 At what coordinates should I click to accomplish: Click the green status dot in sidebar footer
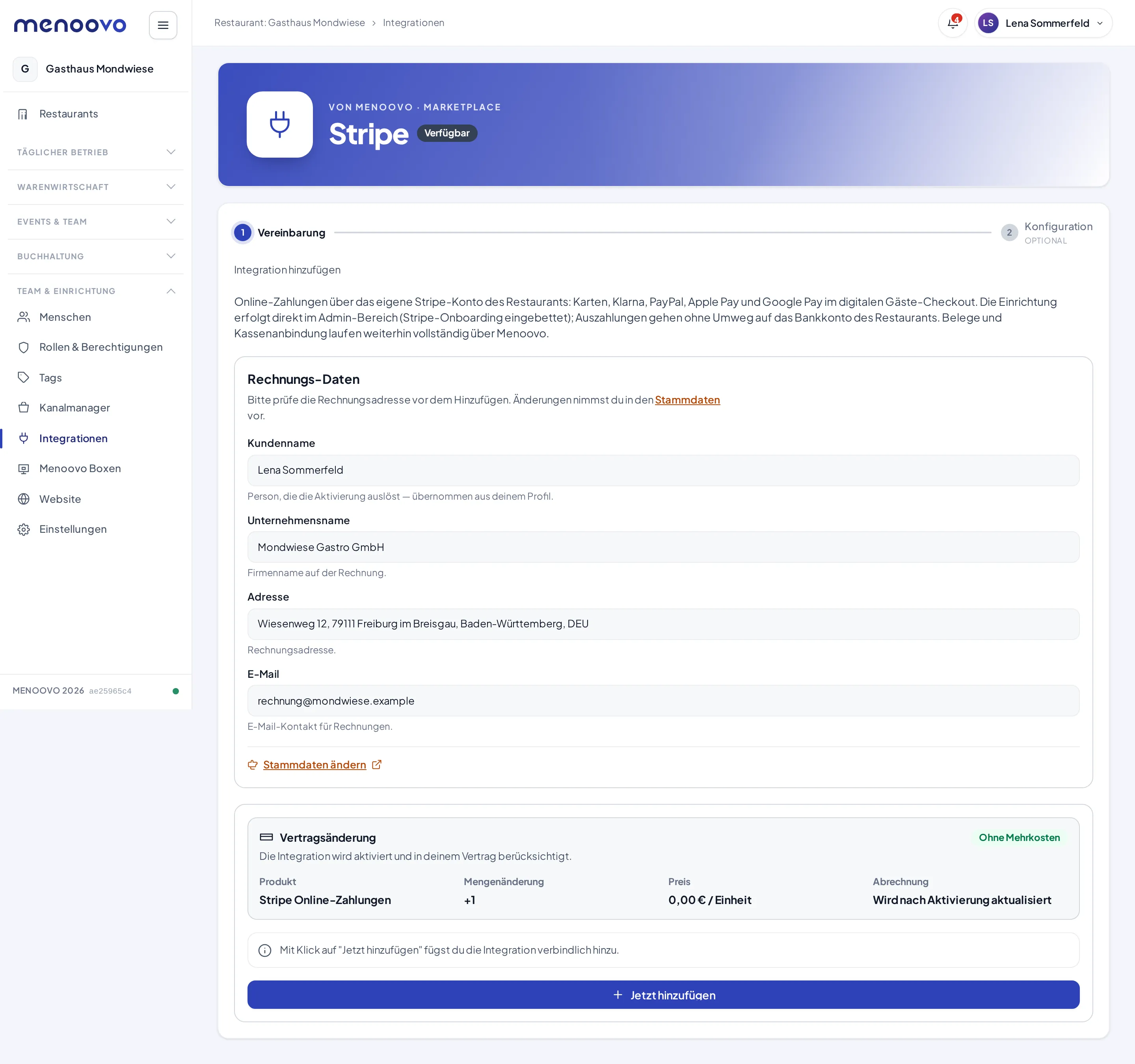(176, 691)
